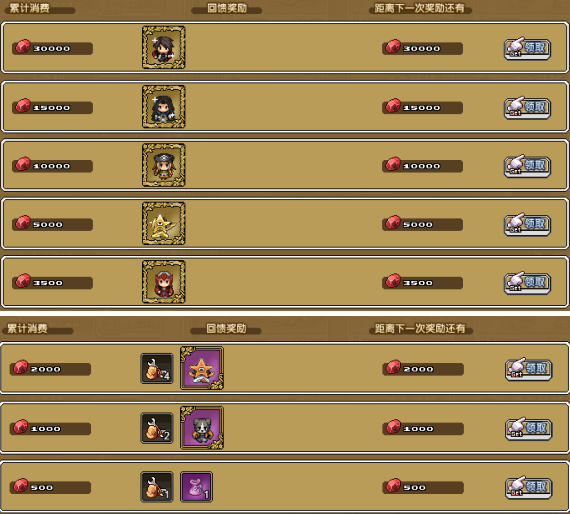View the pirate hat hero card
Image resolution: width=570 pixels, height=514 pixels.
164,165
